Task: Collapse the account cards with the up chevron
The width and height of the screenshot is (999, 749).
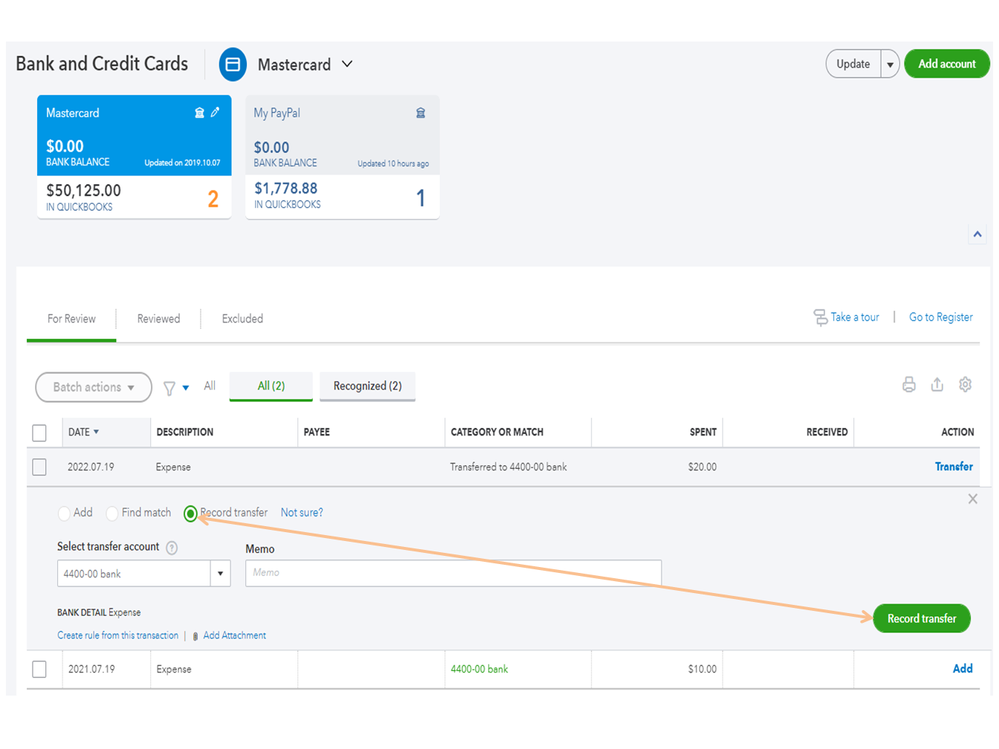Action: (977, 234)
